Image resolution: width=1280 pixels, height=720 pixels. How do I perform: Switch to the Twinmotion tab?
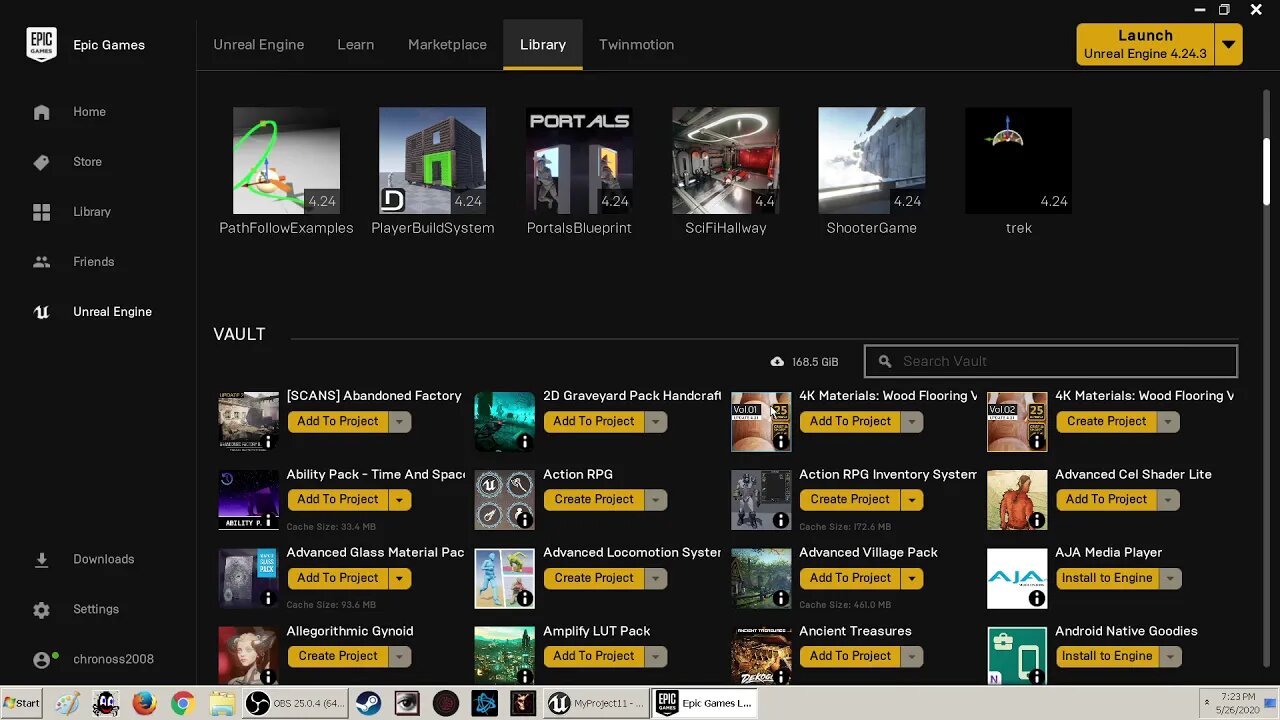[636, 45]
